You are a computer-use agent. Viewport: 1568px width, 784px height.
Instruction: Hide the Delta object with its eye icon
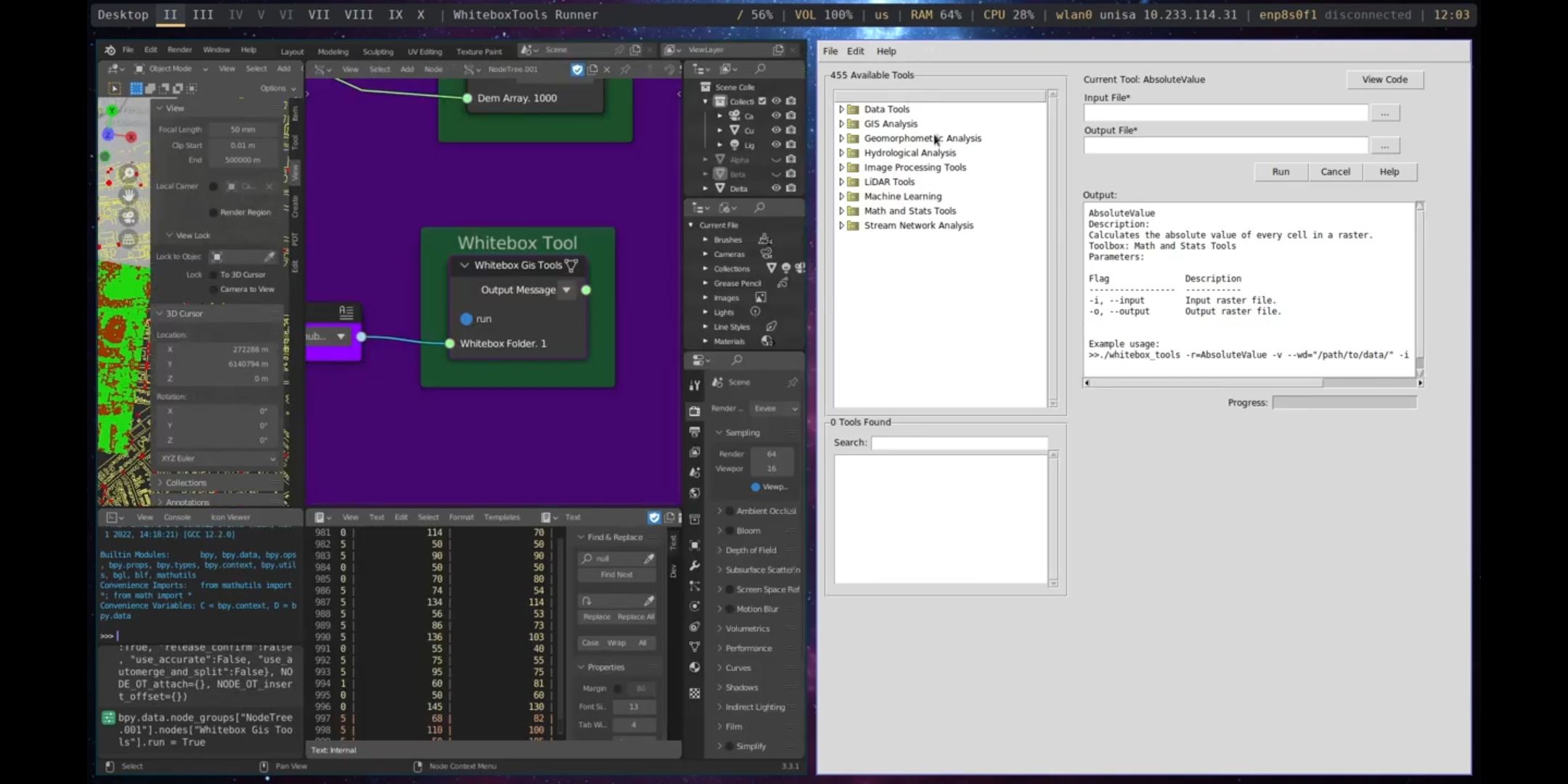point(776,188)
